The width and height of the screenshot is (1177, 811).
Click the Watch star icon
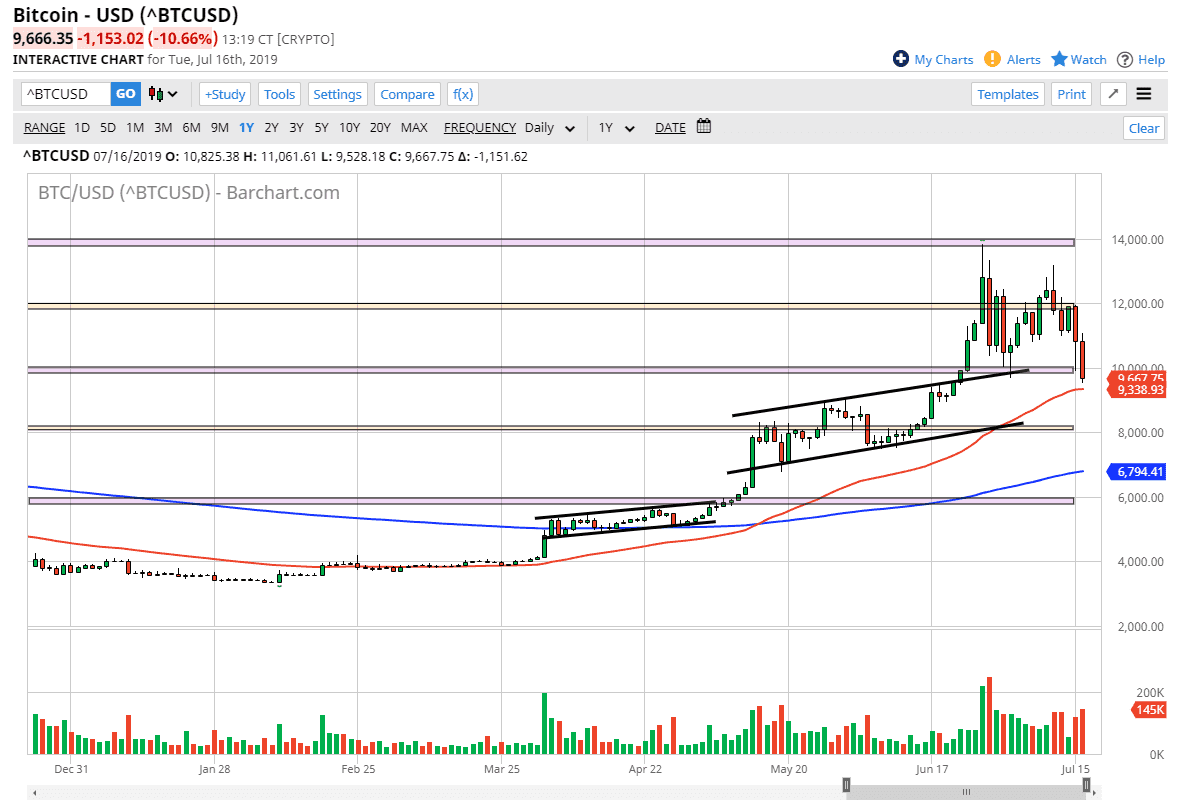pos(1060,59)
